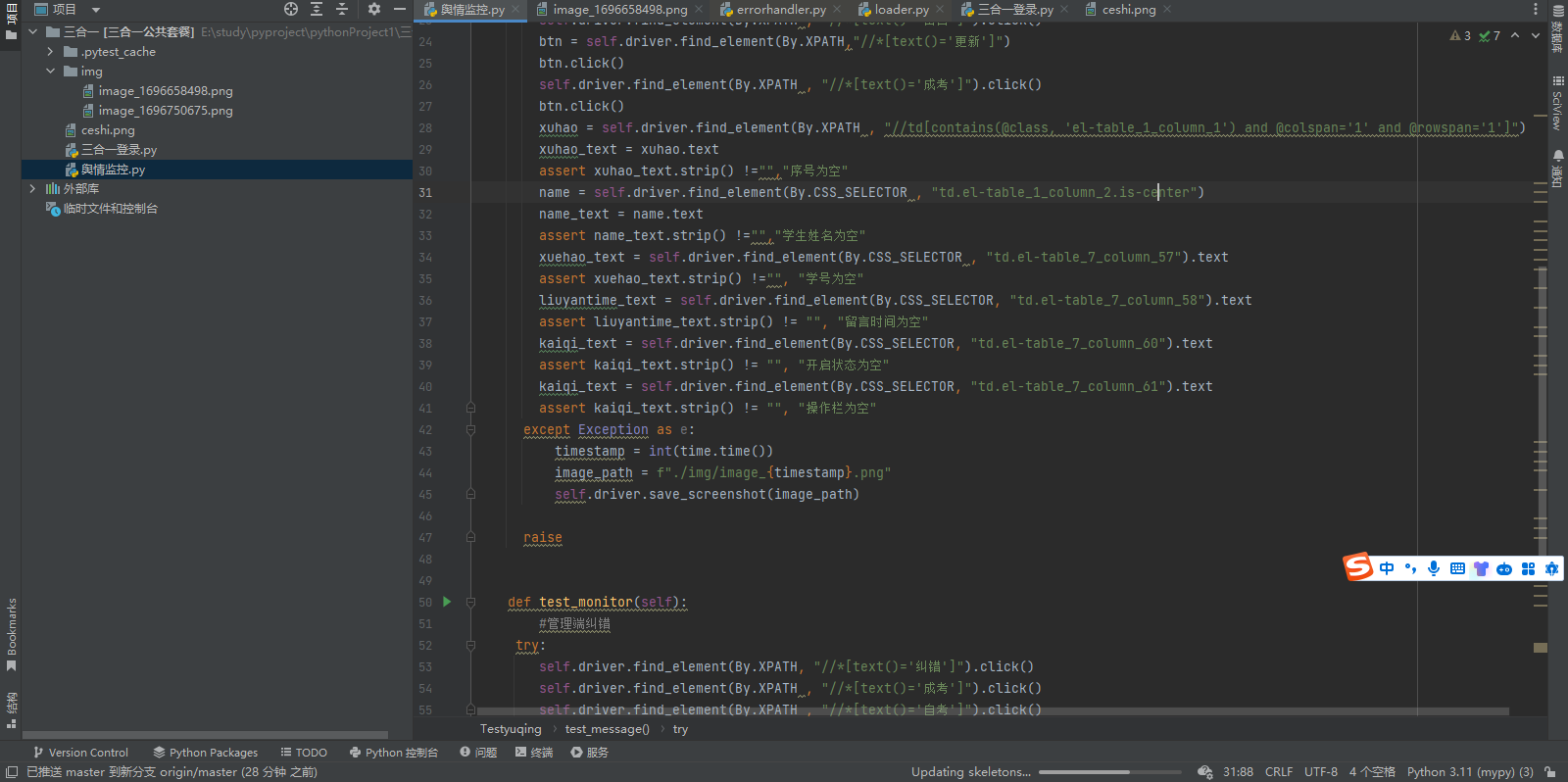The image size is (1568, 782).
Task: Click the select opened file target icon
Action: (291, 9)
